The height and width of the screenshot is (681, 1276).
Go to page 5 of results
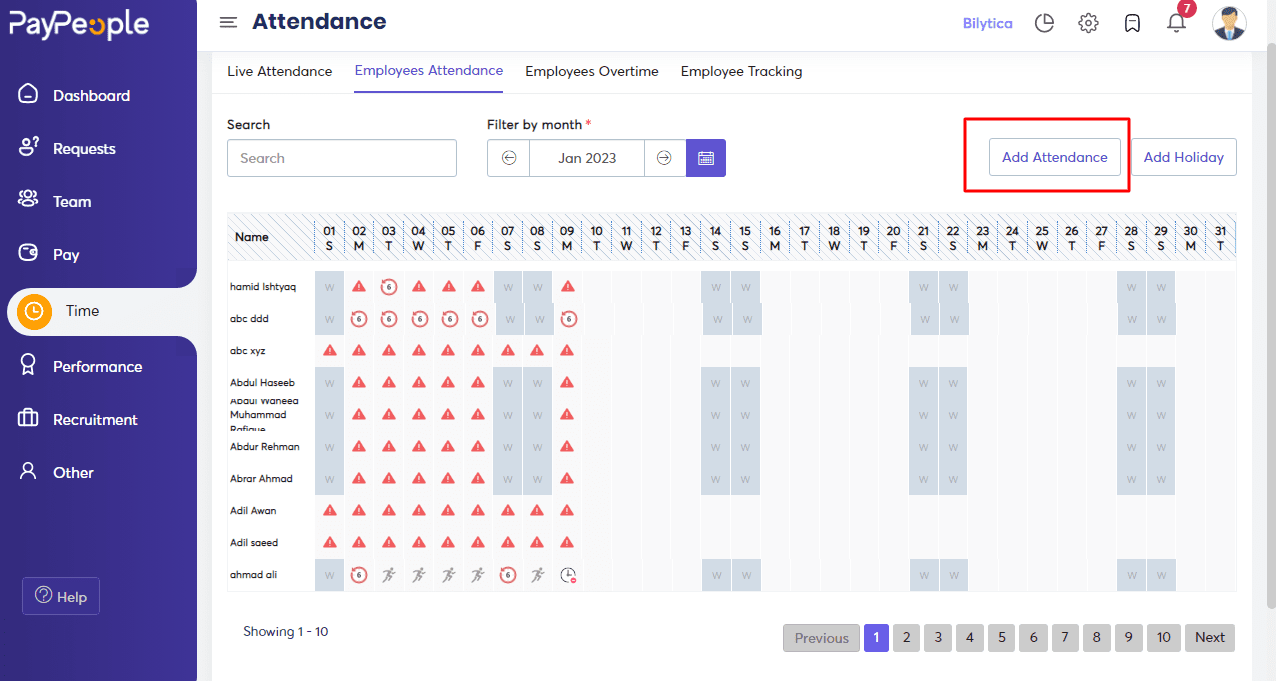click(1001, 638)
